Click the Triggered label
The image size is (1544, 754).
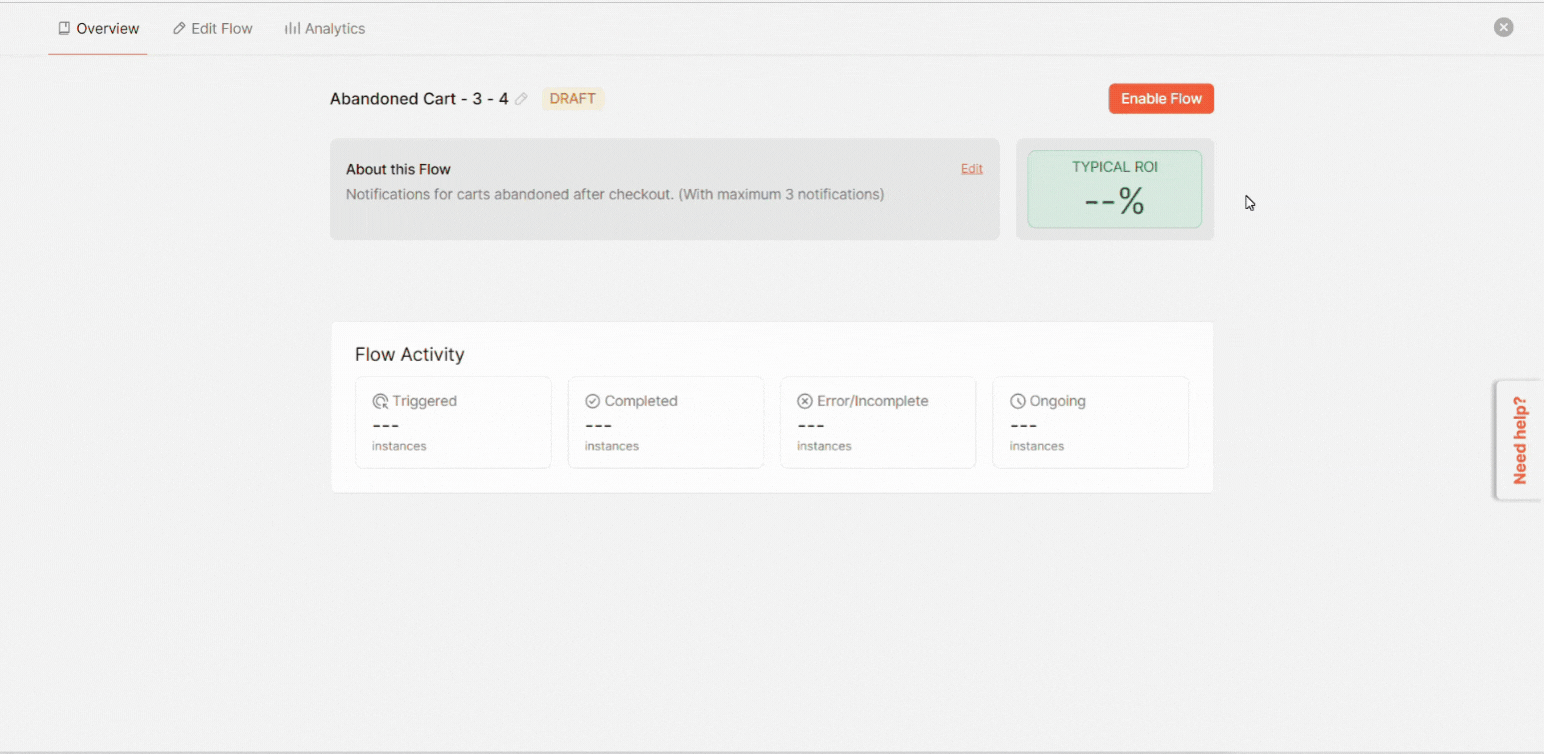[425, 401]
